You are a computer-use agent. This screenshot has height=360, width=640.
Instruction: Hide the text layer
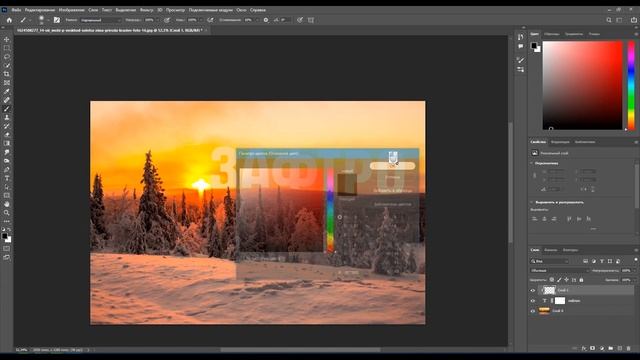[533, 301]
